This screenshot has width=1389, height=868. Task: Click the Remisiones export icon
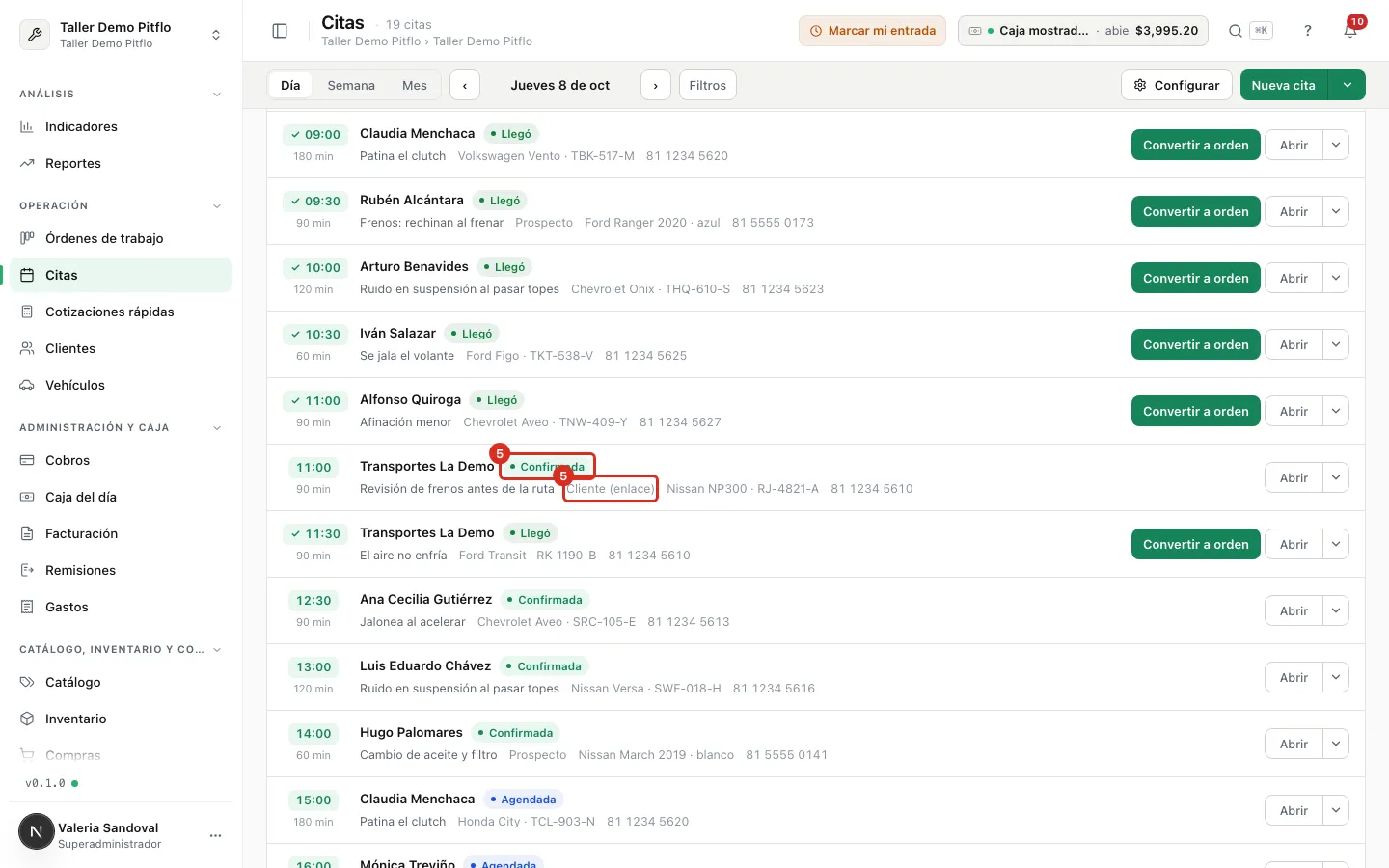(27, 570)
